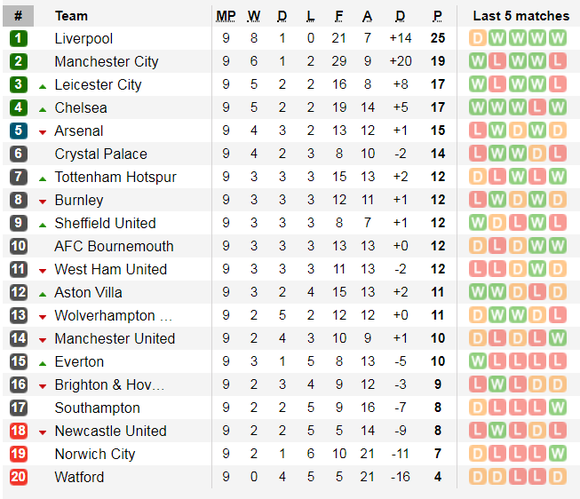Image resolution: width=580 pixels, height=499 pixels.
Task: Click Liverpool's green rank 1 badge
Action: pyautogui.click(x=18, y=38)
